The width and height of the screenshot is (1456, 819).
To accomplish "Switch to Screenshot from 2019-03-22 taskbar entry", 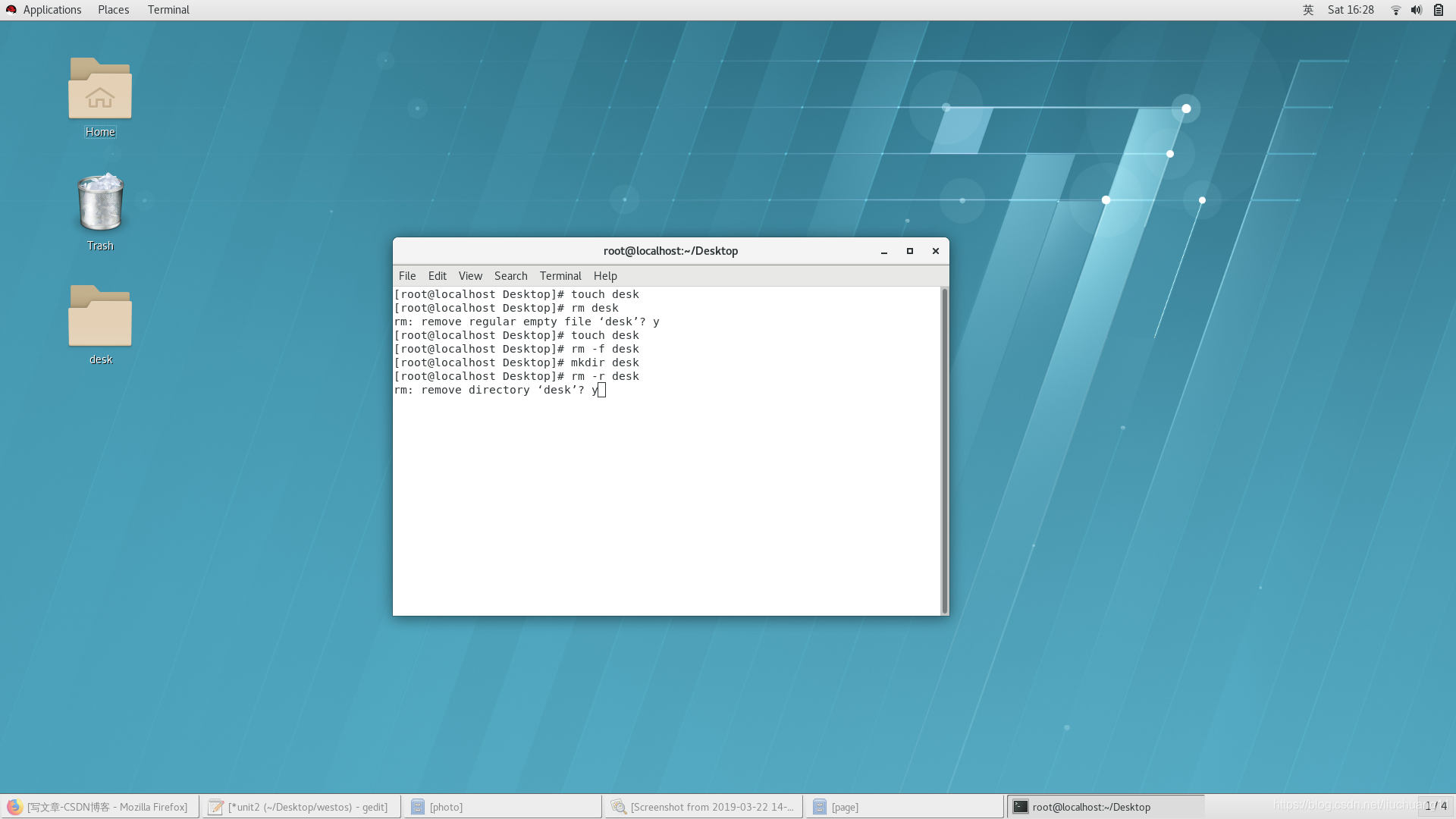I will tap(704, 807).
